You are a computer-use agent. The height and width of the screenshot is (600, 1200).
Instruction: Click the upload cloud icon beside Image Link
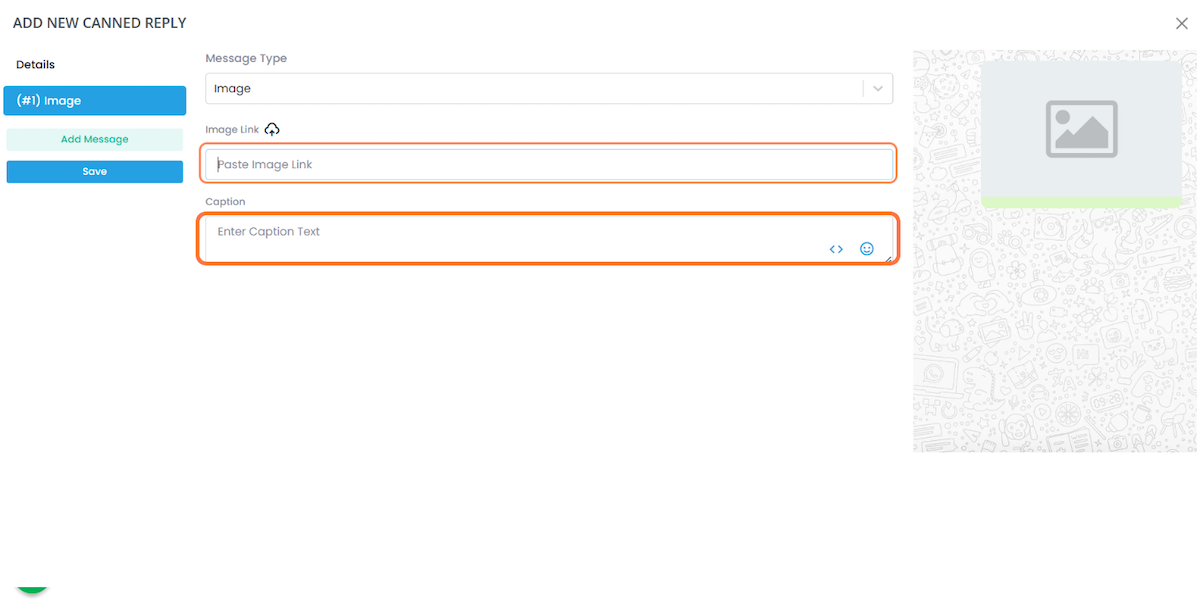(x=272, y=130)
